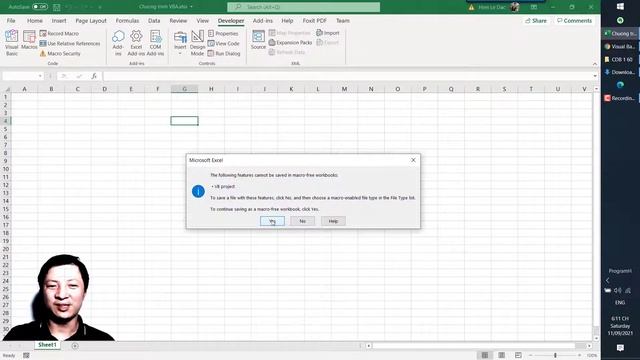
Task: Open the Recording app in taskbar
Action: tap(620, 98)
